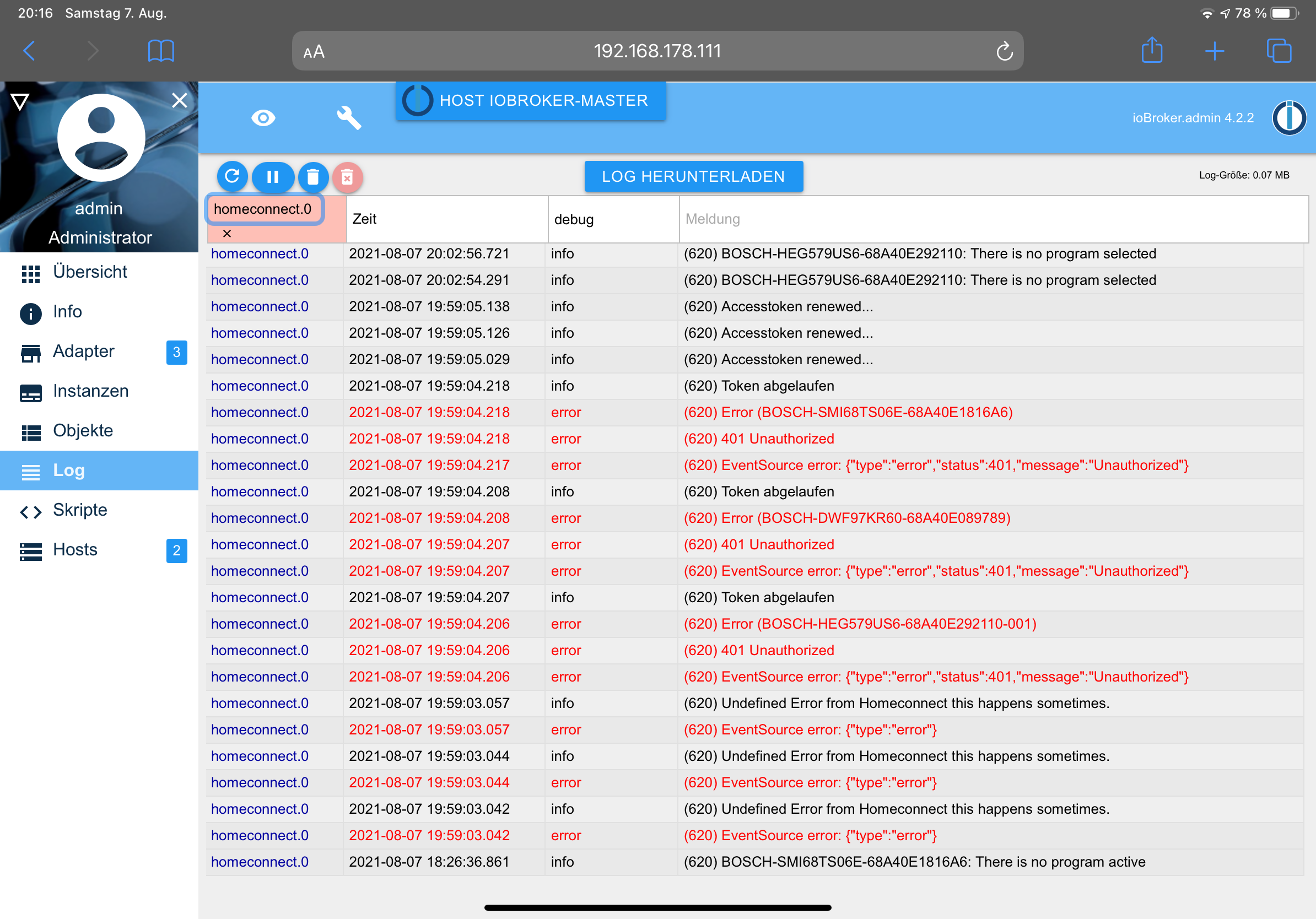Click the HOST IOBROKER-MASTER button
Screen dimensions: 1316x919
[x=531, y=101]
